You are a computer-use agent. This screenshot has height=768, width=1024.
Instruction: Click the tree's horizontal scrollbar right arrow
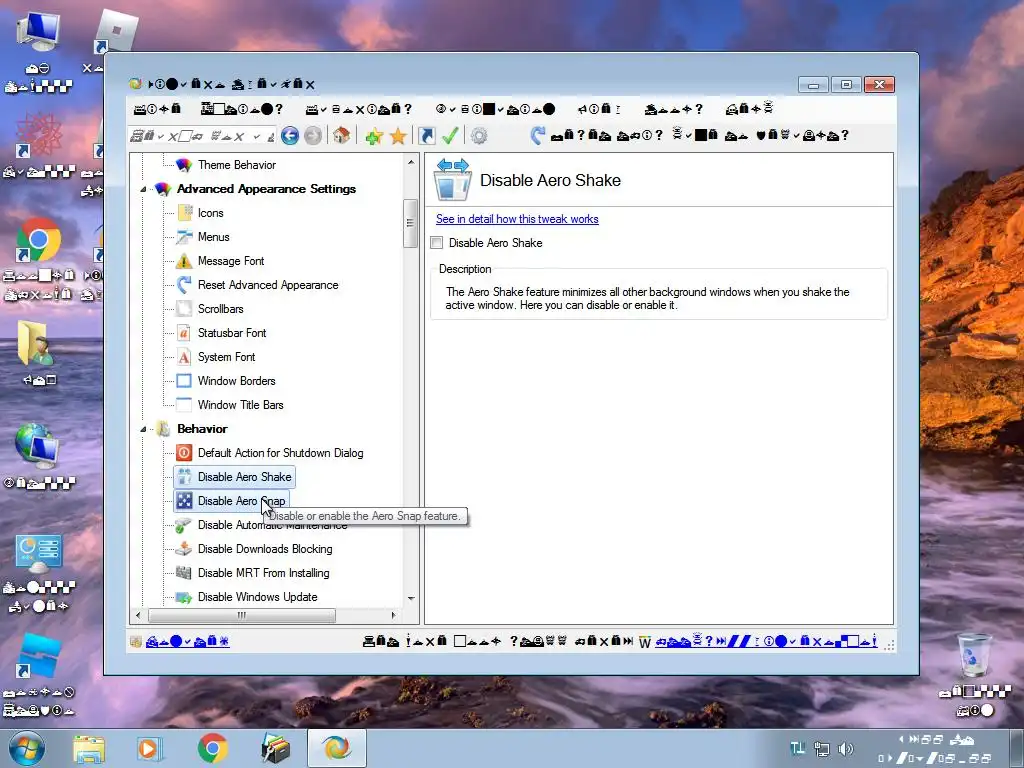[393, 615]
